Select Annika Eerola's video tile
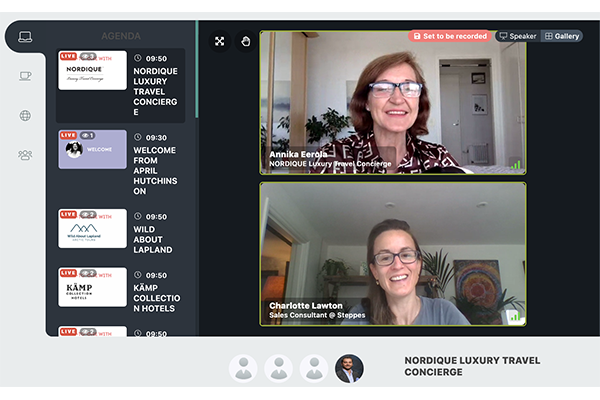The width and height of the screenshot is (600, 400). point(393,103)
